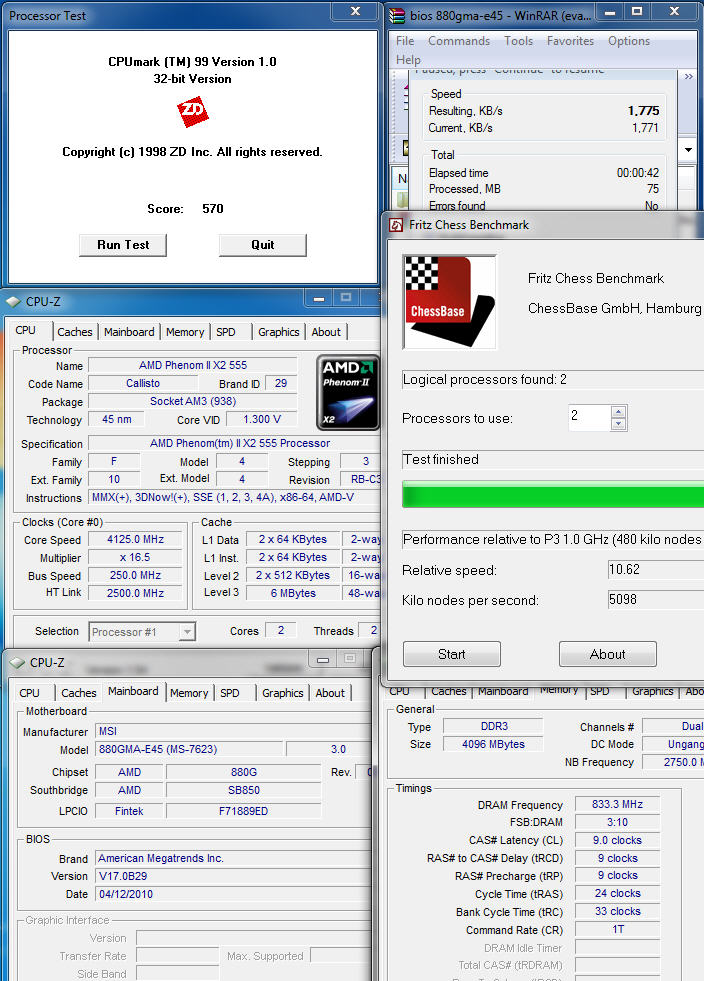The height and width of the screenshot is (981, 704).
Task: Click the WinRAR title bar icon
Action: pyautogui.click(x=397, y=16)
